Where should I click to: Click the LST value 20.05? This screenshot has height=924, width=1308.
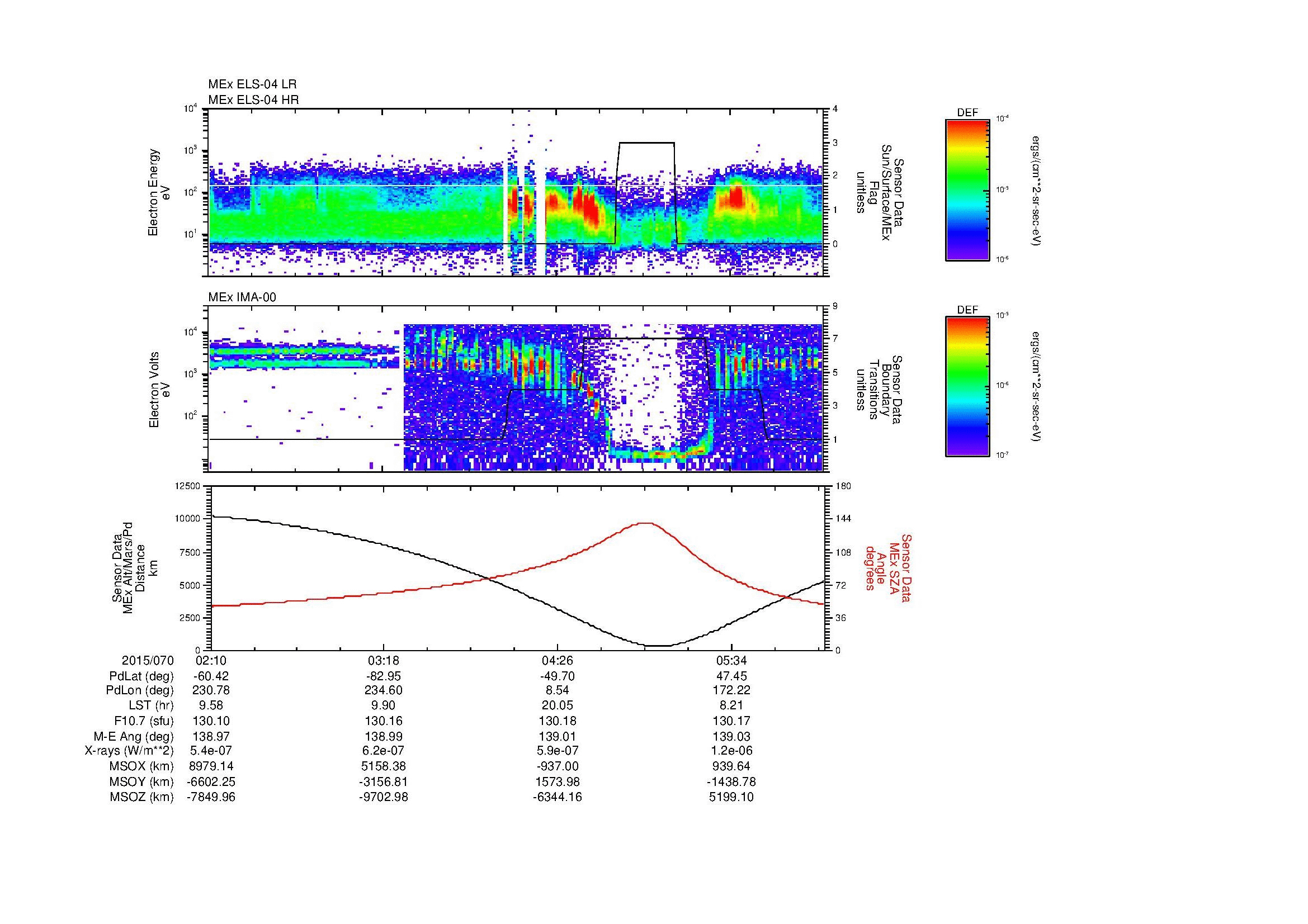(557, 706)
